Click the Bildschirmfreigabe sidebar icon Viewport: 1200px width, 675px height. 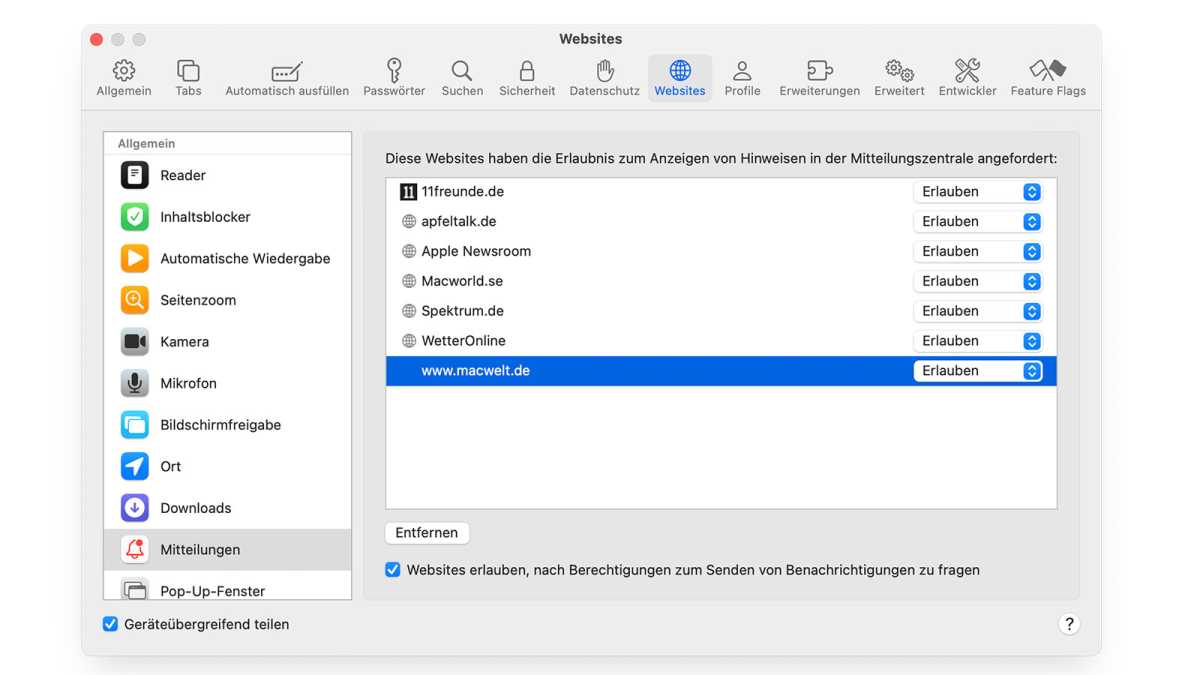click(x=135, y=425)
